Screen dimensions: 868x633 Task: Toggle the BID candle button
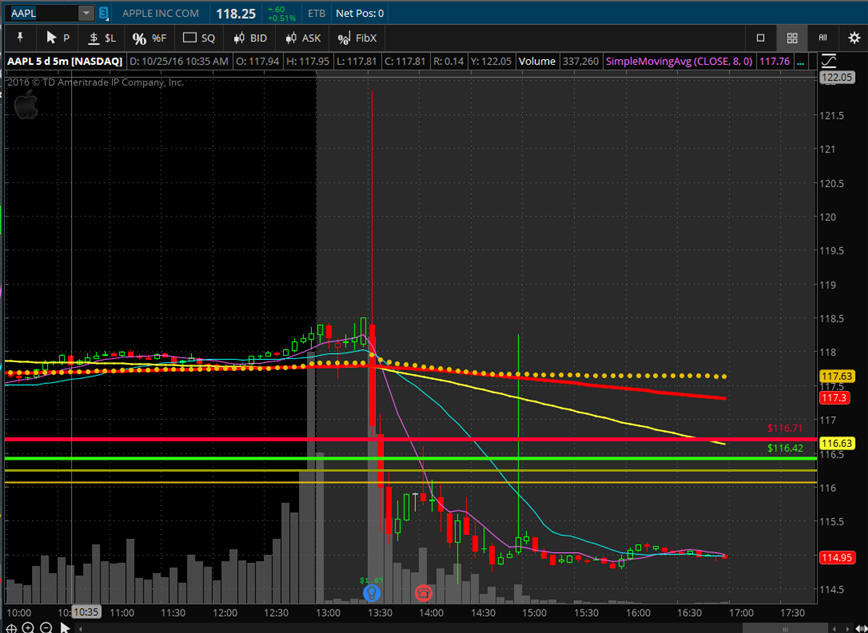point(250,38)
